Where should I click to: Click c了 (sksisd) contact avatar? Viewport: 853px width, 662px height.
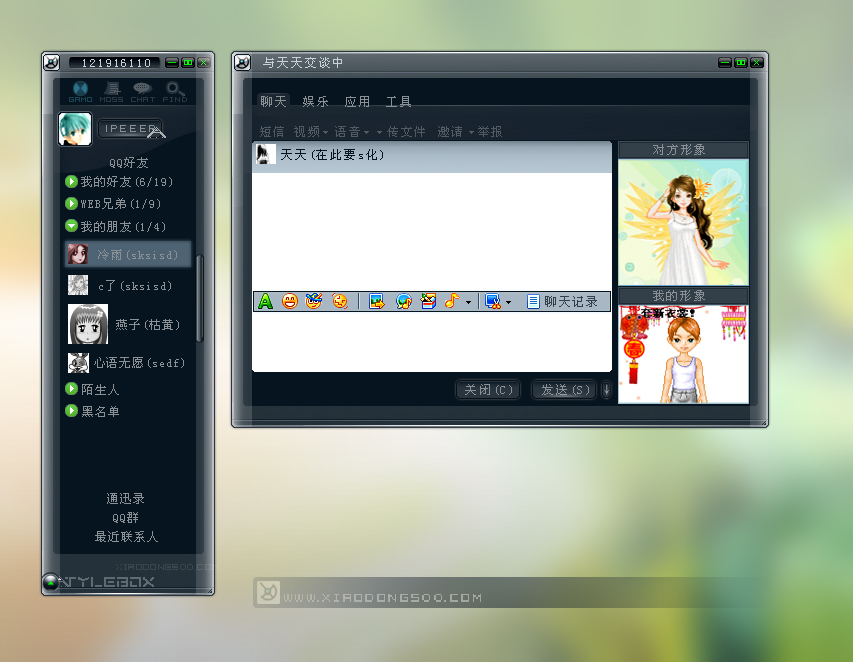coord(78,285)
